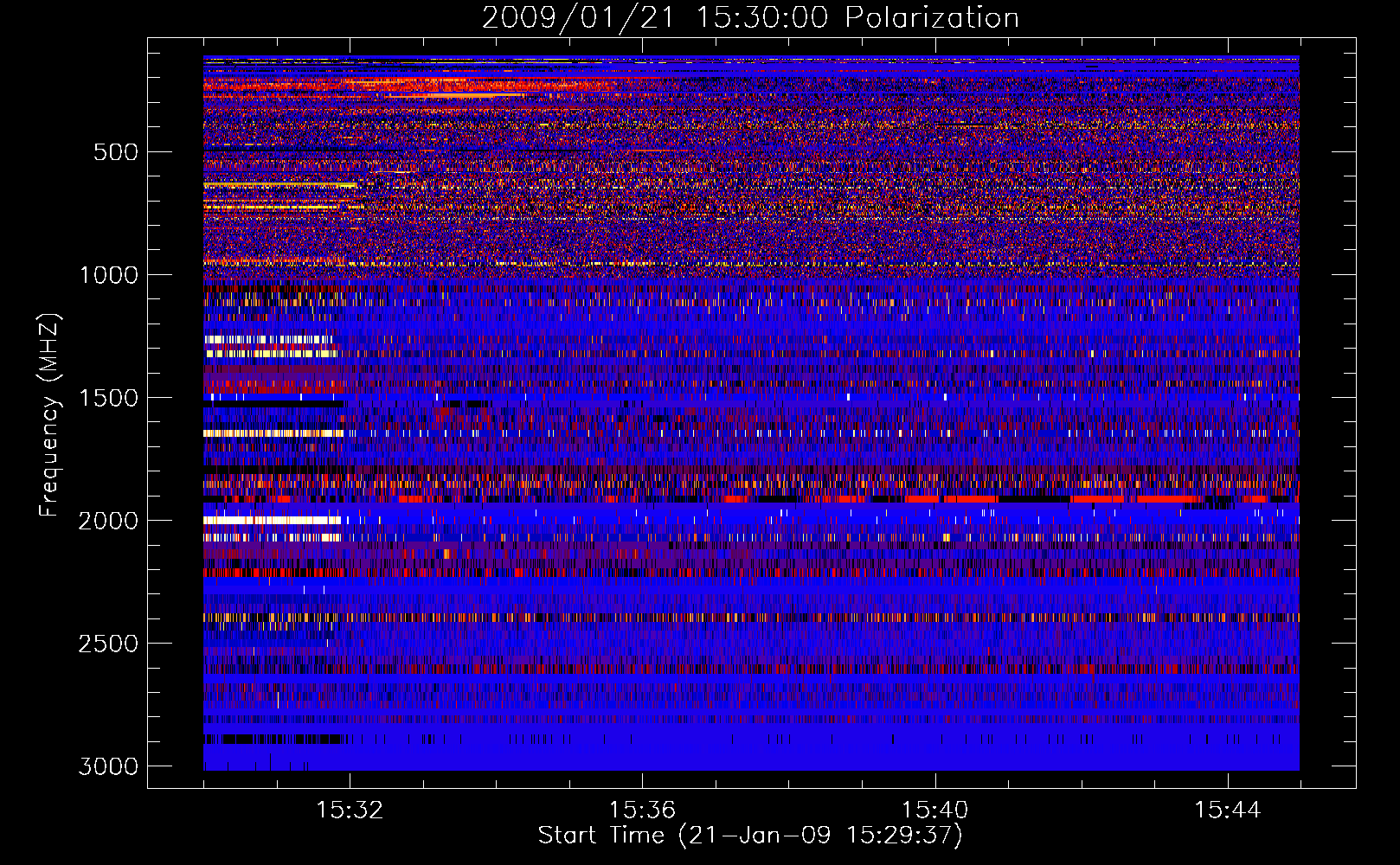The image size is (1400, 865).
Task: Click the plot title '2009/01/21 15:30:00 Polarization'
Action: point(750,18)
